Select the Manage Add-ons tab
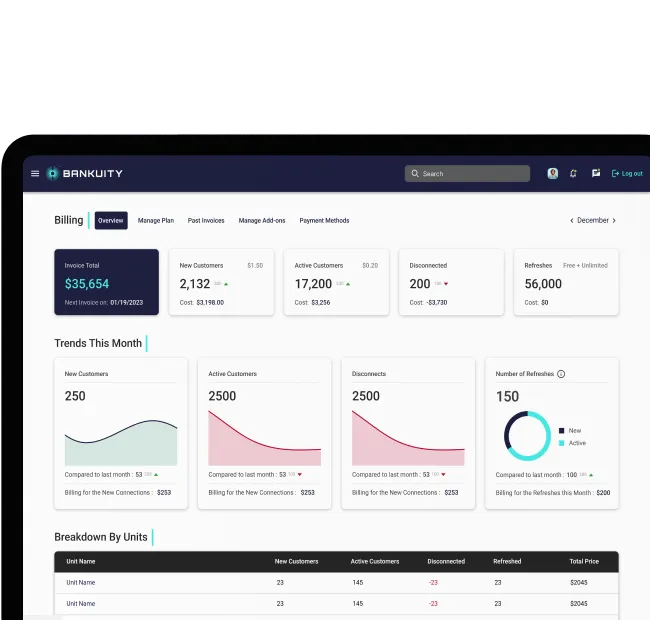 pos(262,221)
